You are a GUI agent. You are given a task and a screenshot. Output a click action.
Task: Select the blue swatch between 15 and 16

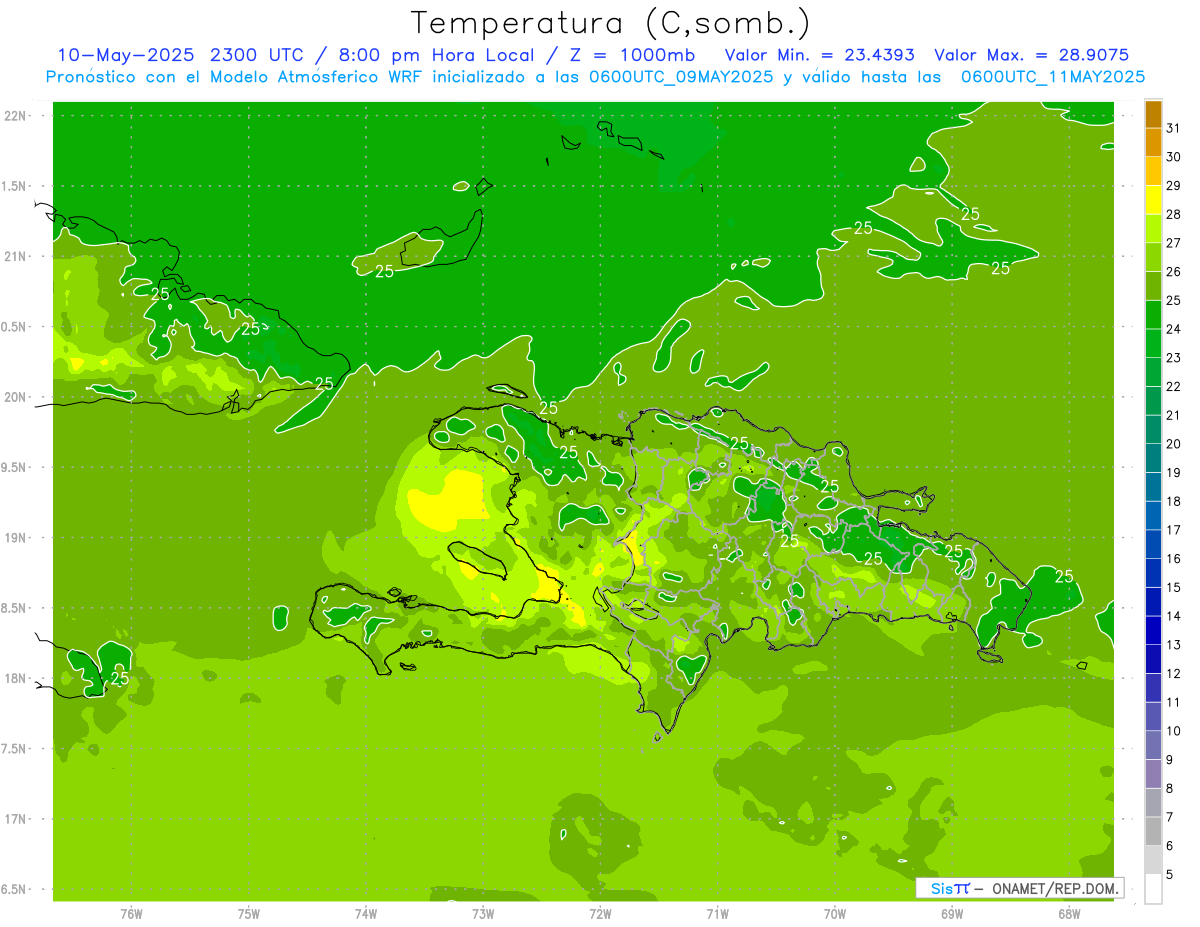click(x=1153, y=573)
